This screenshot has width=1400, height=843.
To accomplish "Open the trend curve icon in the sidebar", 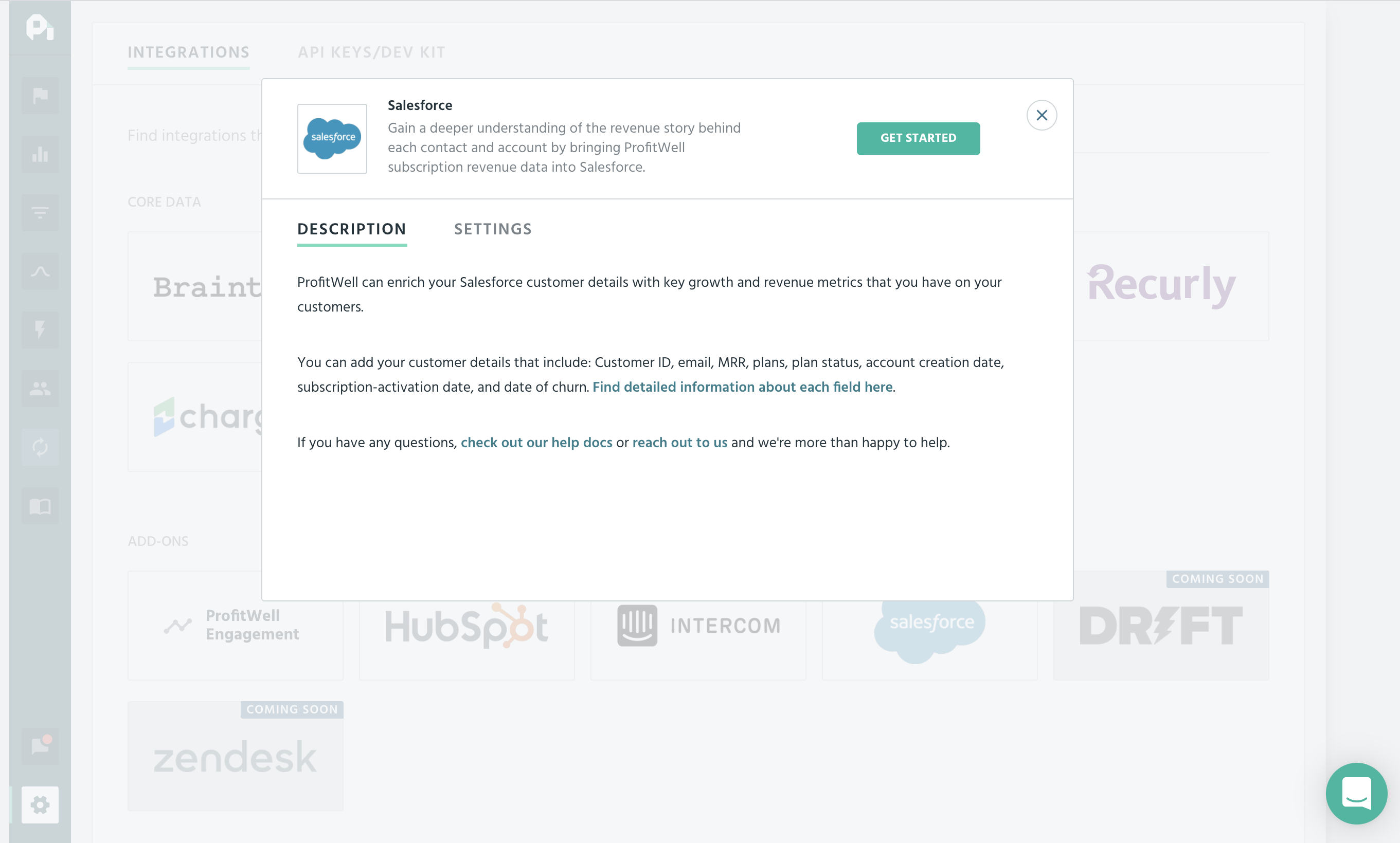I will 40,271.
